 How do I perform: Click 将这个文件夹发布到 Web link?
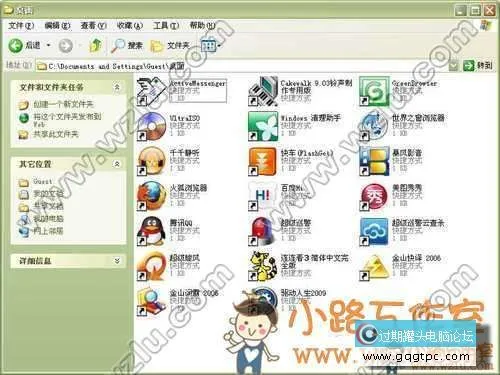coord(67,120)
